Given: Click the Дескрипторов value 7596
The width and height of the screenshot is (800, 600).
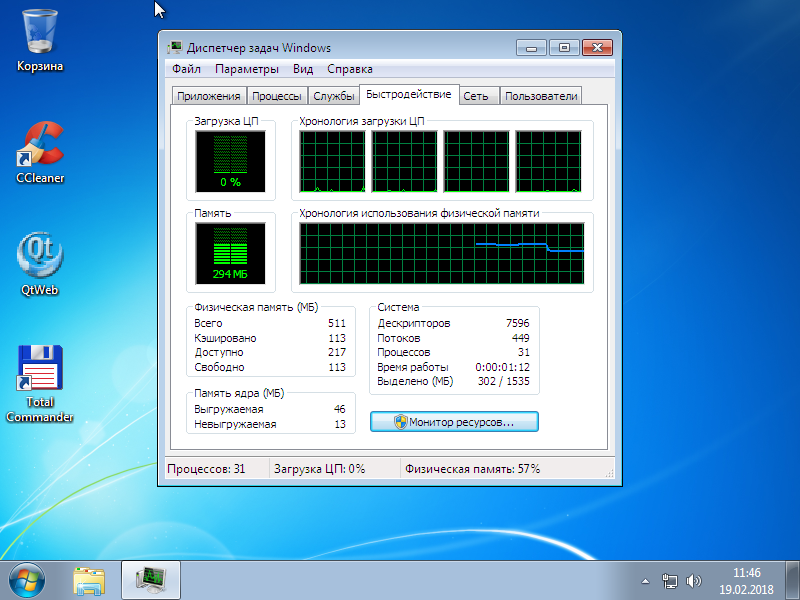Looking at the screenshot, I should click(x=517, y=323).
